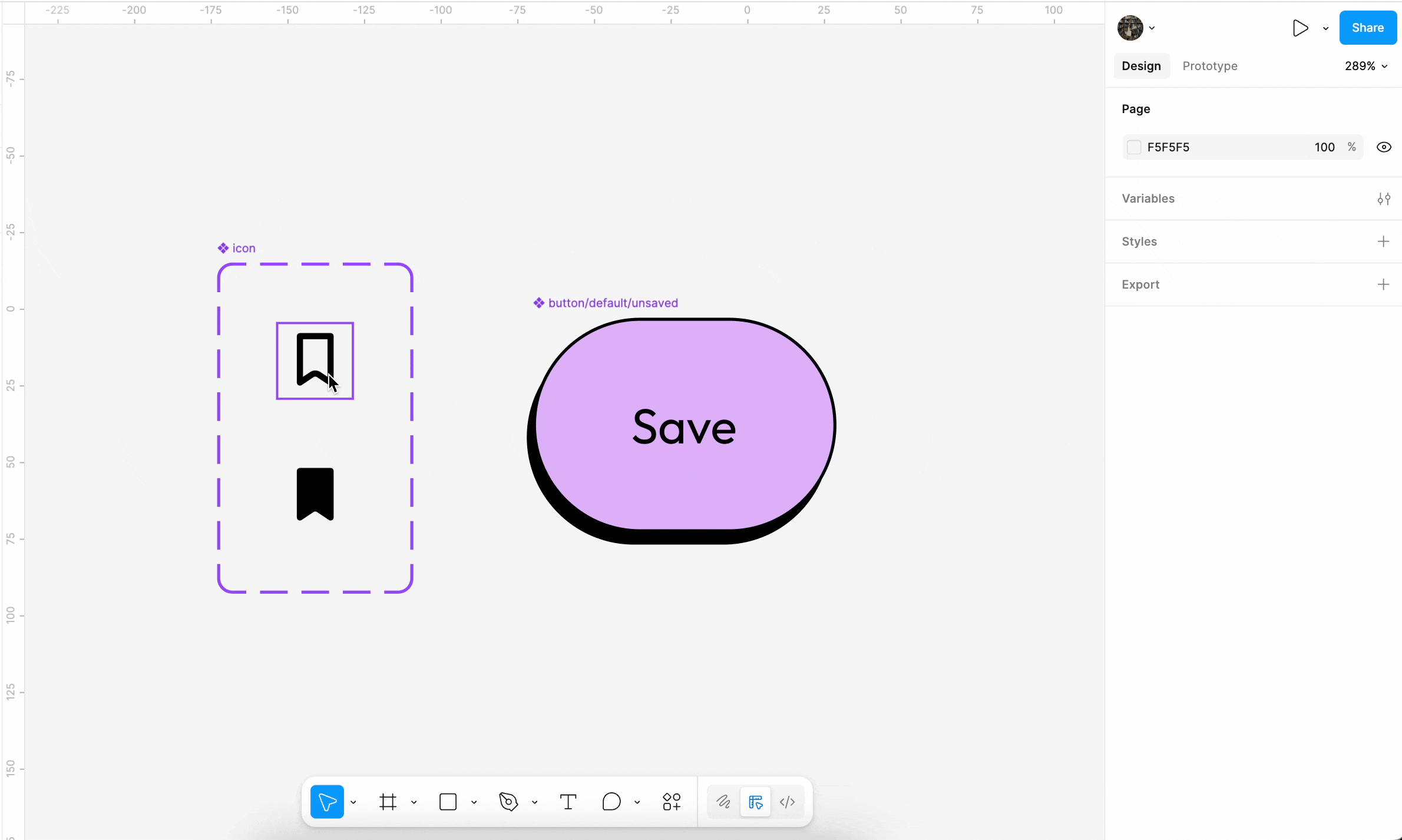Image resolution: width=1402 pixels, height=840 pixels.
Task: Expand the shape tools dropdown arrow
Action: (474, 802)
